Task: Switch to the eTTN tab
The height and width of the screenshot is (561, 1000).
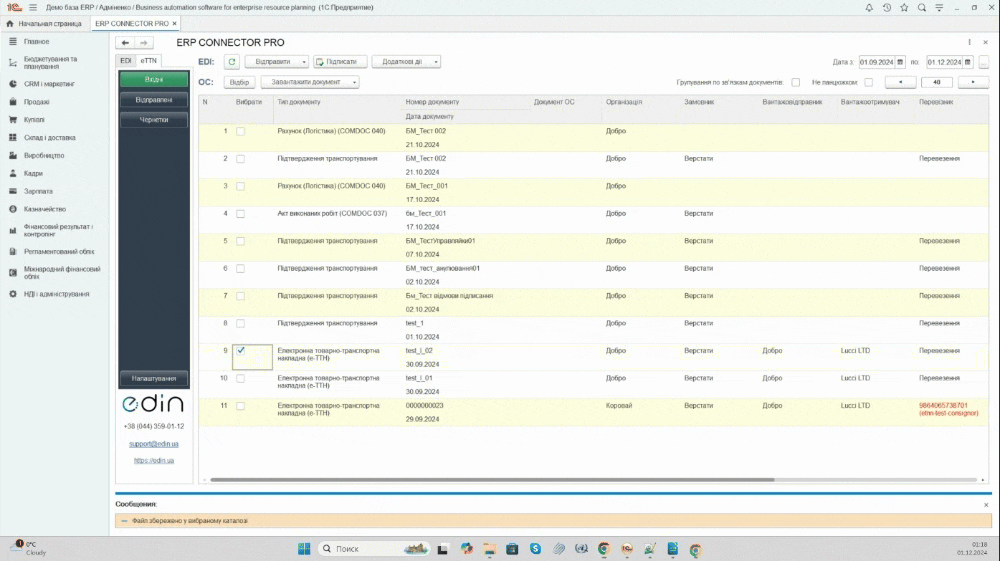Action: tap(149, 61)
